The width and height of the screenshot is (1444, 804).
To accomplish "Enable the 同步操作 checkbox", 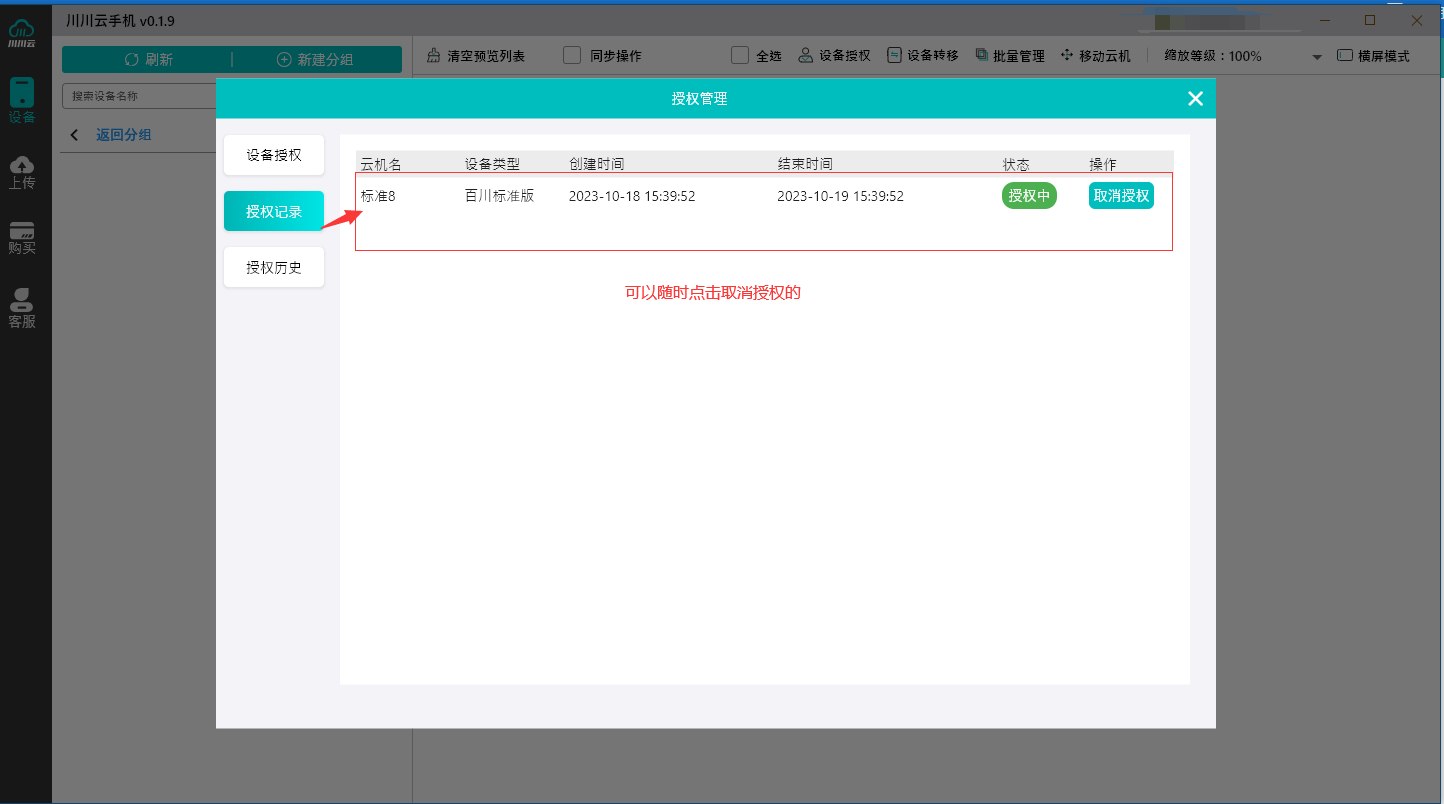I will (572, 55).
